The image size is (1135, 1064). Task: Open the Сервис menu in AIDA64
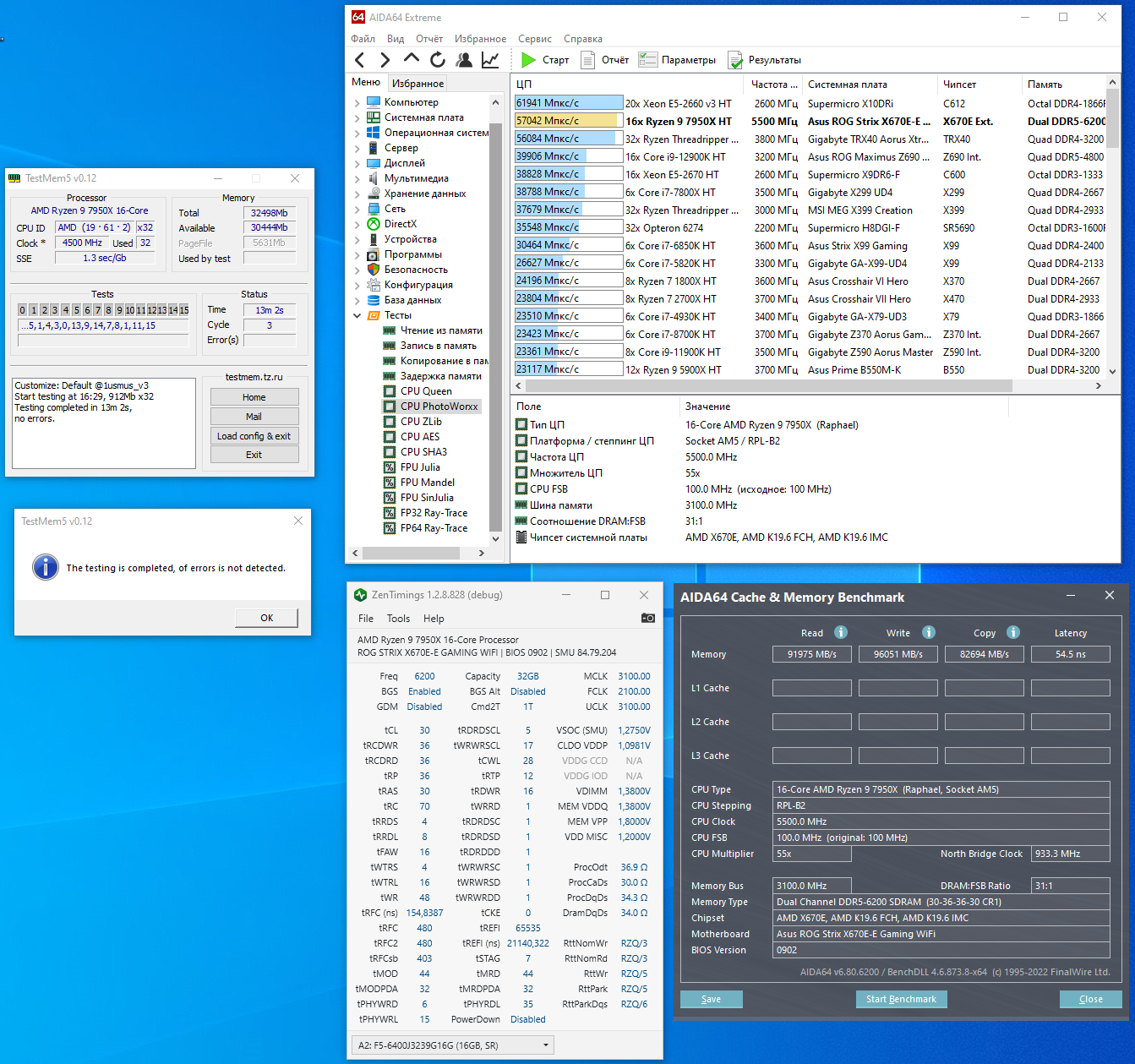534,39
